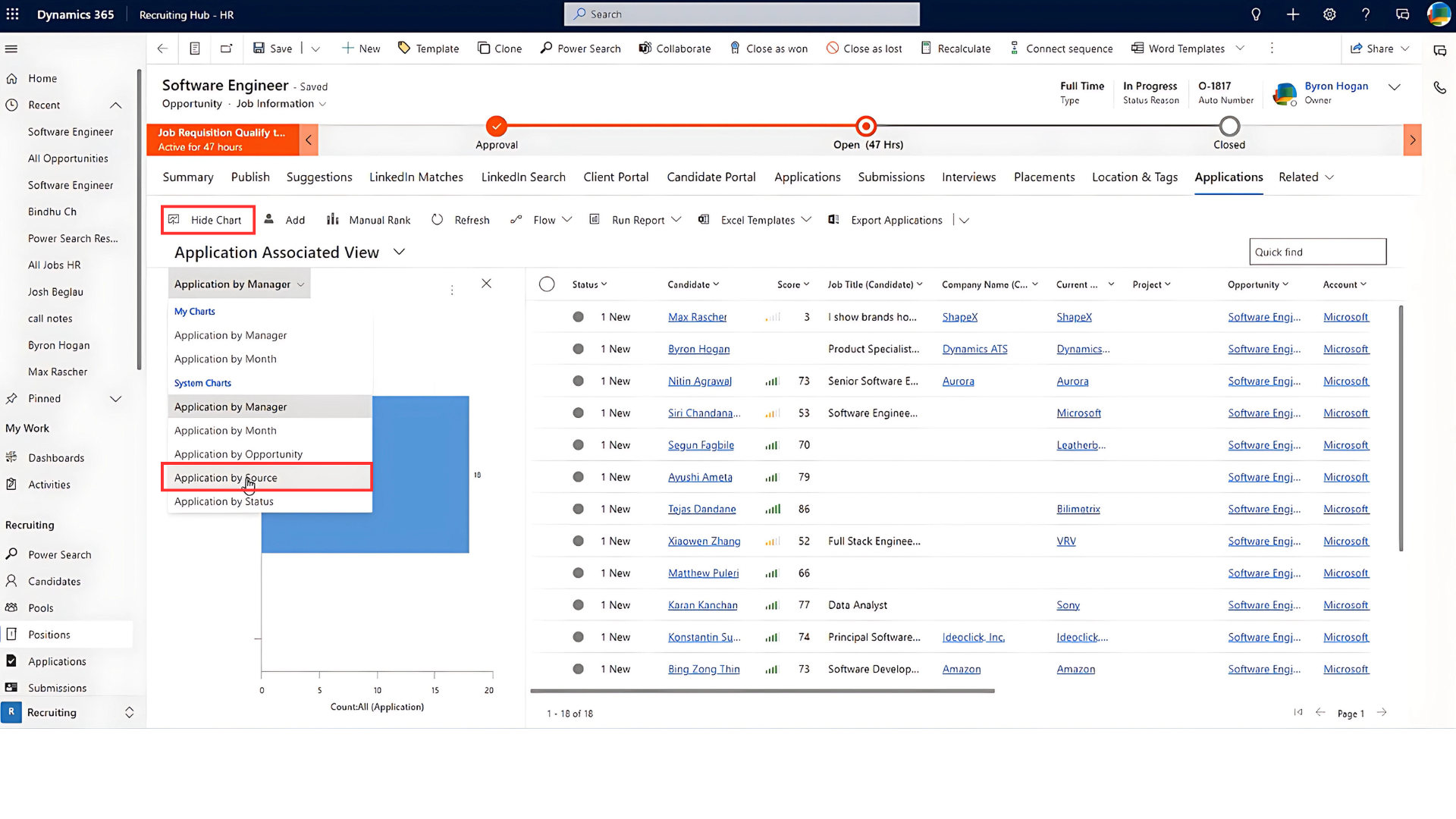Click Collaborate command
The width and height of the screenshot is (1456, 819).
[x=675, y=49]
